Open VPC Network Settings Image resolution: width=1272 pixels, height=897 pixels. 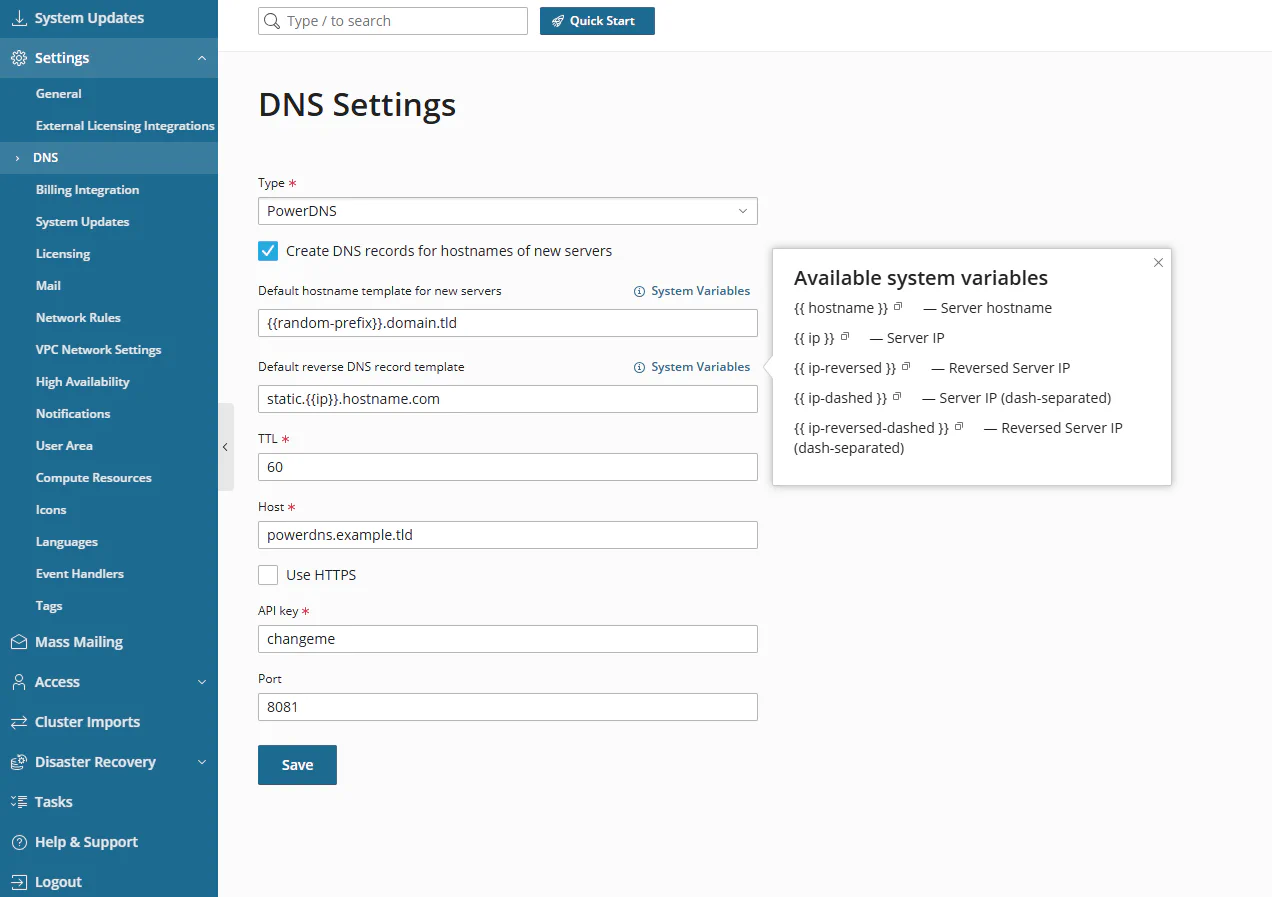pyautogui.click(x=98, y=350)
